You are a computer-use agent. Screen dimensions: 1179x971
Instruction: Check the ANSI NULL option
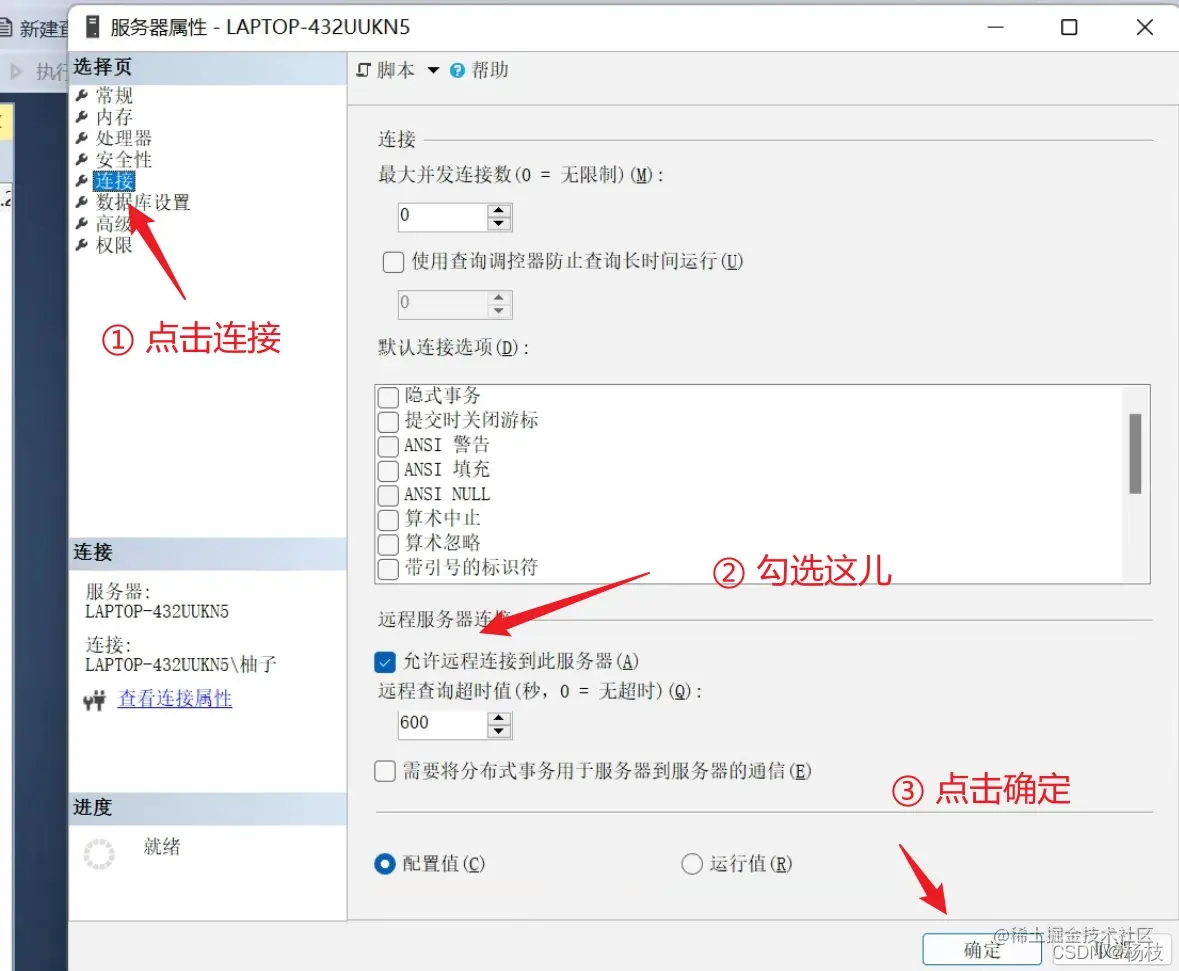388,495
